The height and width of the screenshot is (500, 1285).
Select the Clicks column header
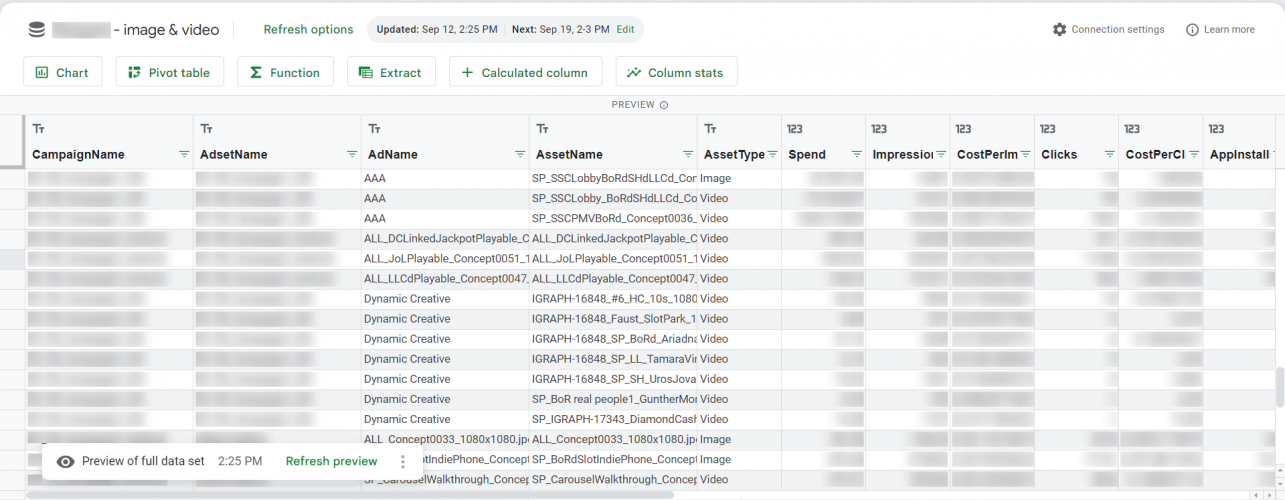coord(1059,155)
